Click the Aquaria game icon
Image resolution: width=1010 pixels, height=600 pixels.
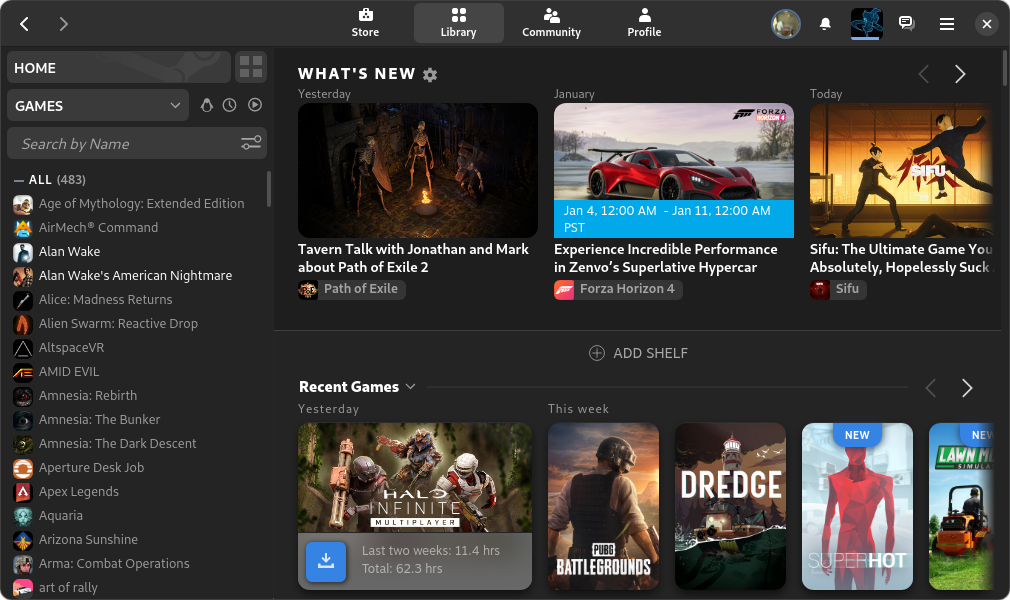pyautogui.click(x=23, y=516)
